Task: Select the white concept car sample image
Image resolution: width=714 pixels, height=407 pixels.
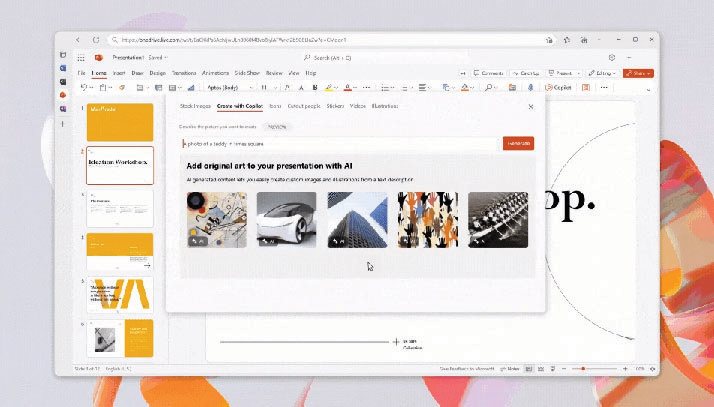Action: [x=286, y=219]
